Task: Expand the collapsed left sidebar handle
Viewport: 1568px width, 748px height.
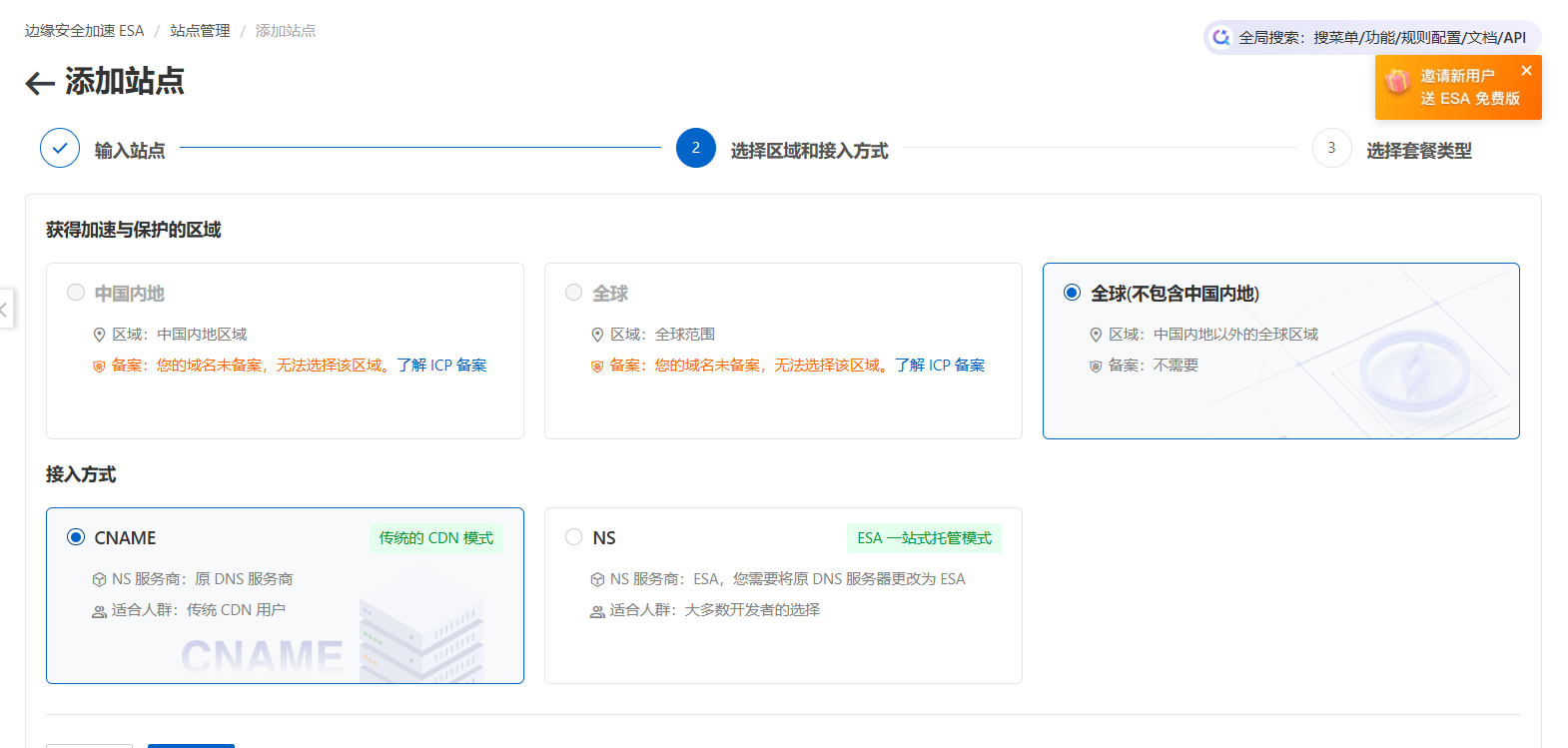Action: [x=5, y=310]
